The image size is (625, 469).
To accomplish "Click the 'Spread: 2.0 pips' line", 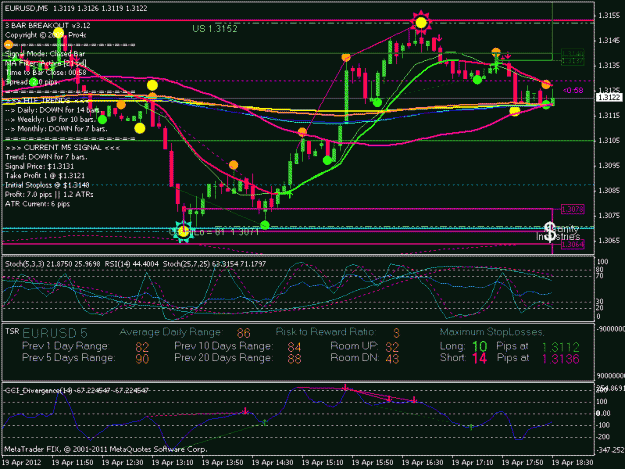I will (32, 82).
